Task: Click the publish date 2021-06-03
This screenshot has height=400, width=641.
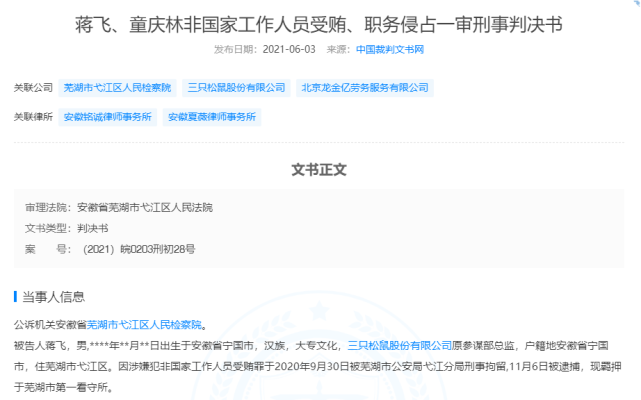Action: click(x=289, y=49)
